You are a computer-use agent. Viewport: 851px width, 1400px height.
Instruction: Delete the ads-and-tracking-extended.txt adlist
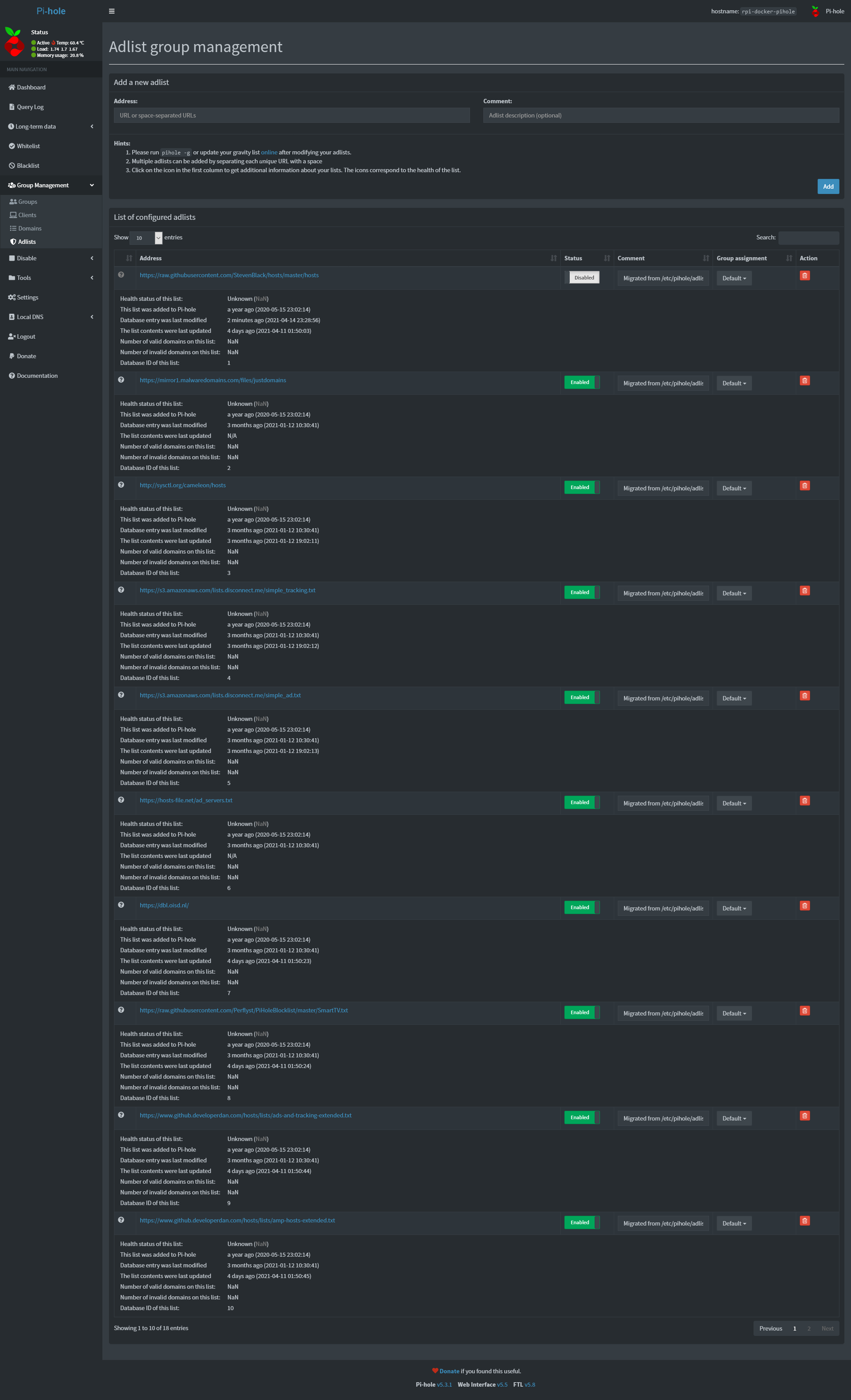[x=804, y=1116]
